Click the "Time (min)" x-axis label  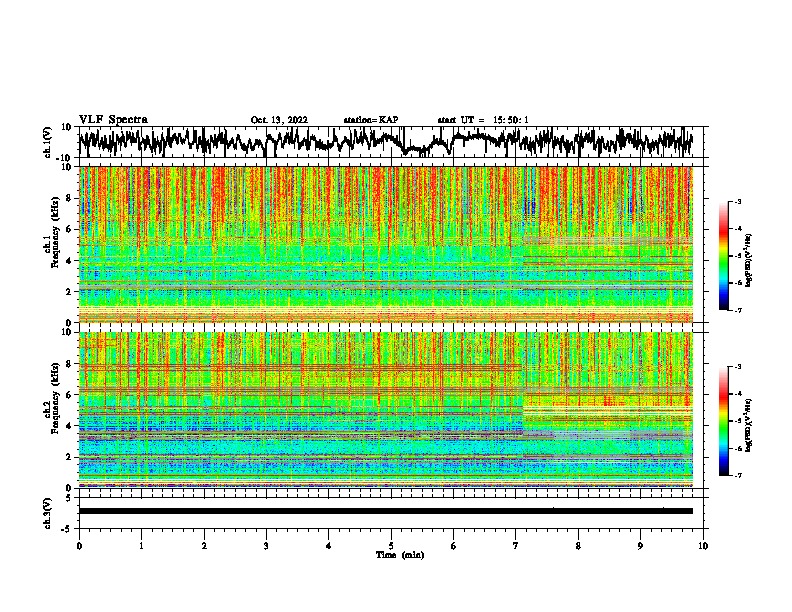(400, 555)
